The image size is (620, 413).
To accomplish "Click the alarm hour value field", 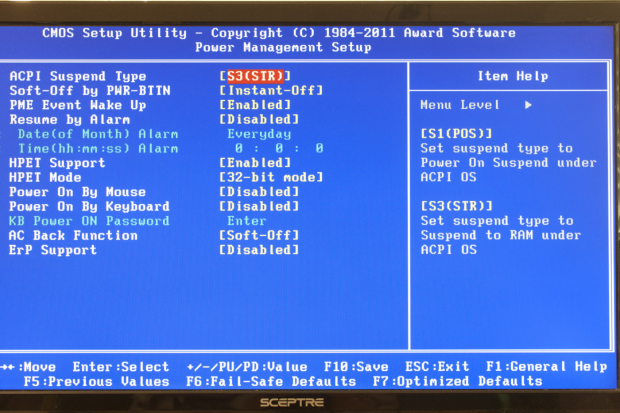I will tap(239, 148).
